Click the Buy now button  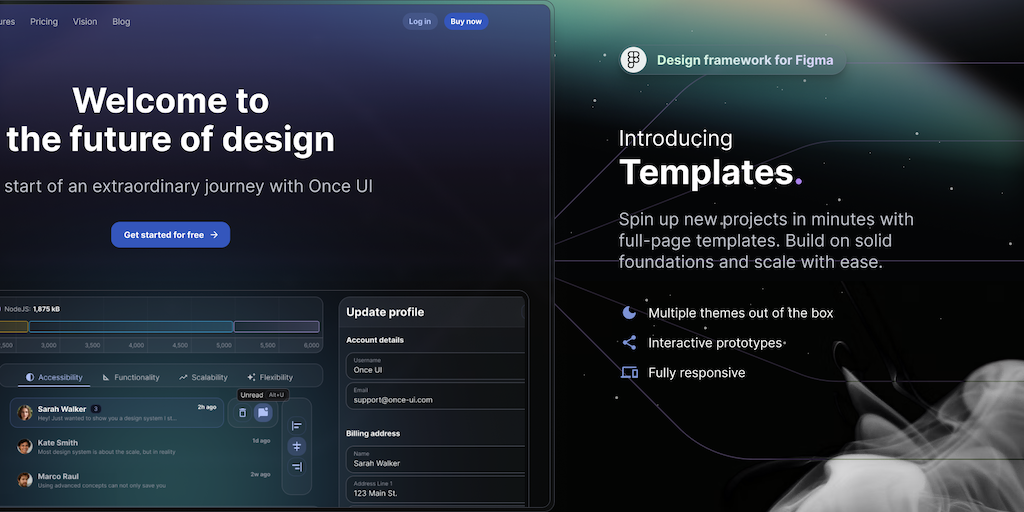pyautogui.click(x=466, y=22)
